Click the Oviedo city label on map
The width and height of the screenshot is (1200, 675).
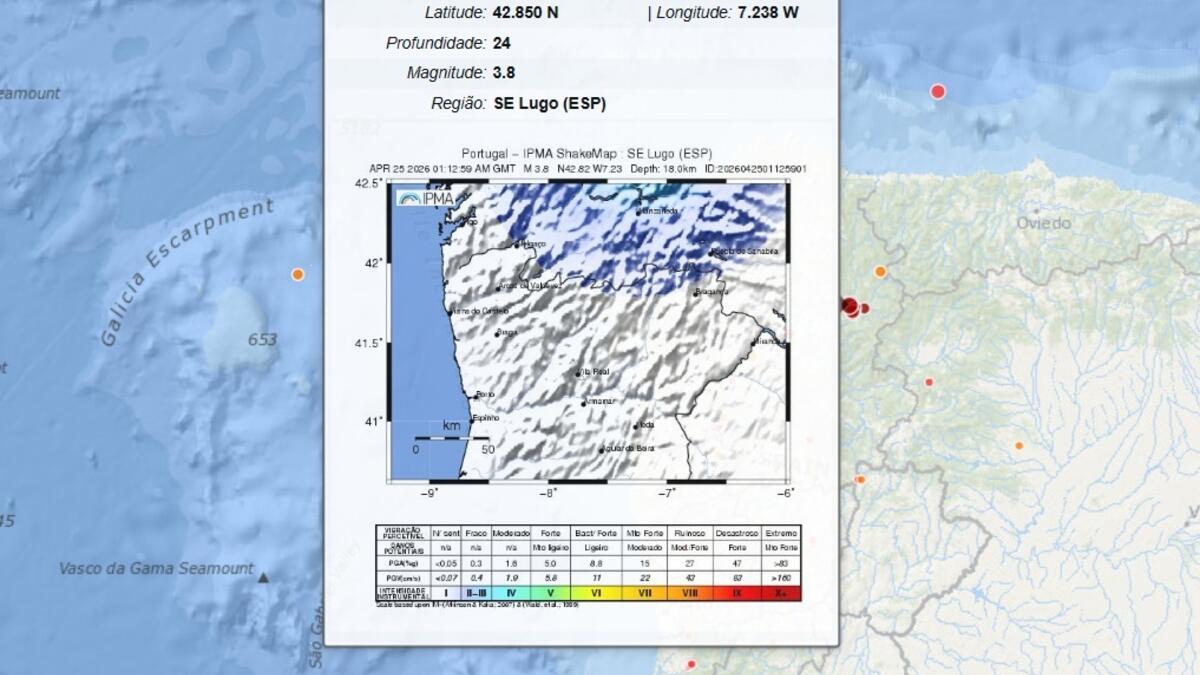pyautogui.click(x=1043, y=223)
